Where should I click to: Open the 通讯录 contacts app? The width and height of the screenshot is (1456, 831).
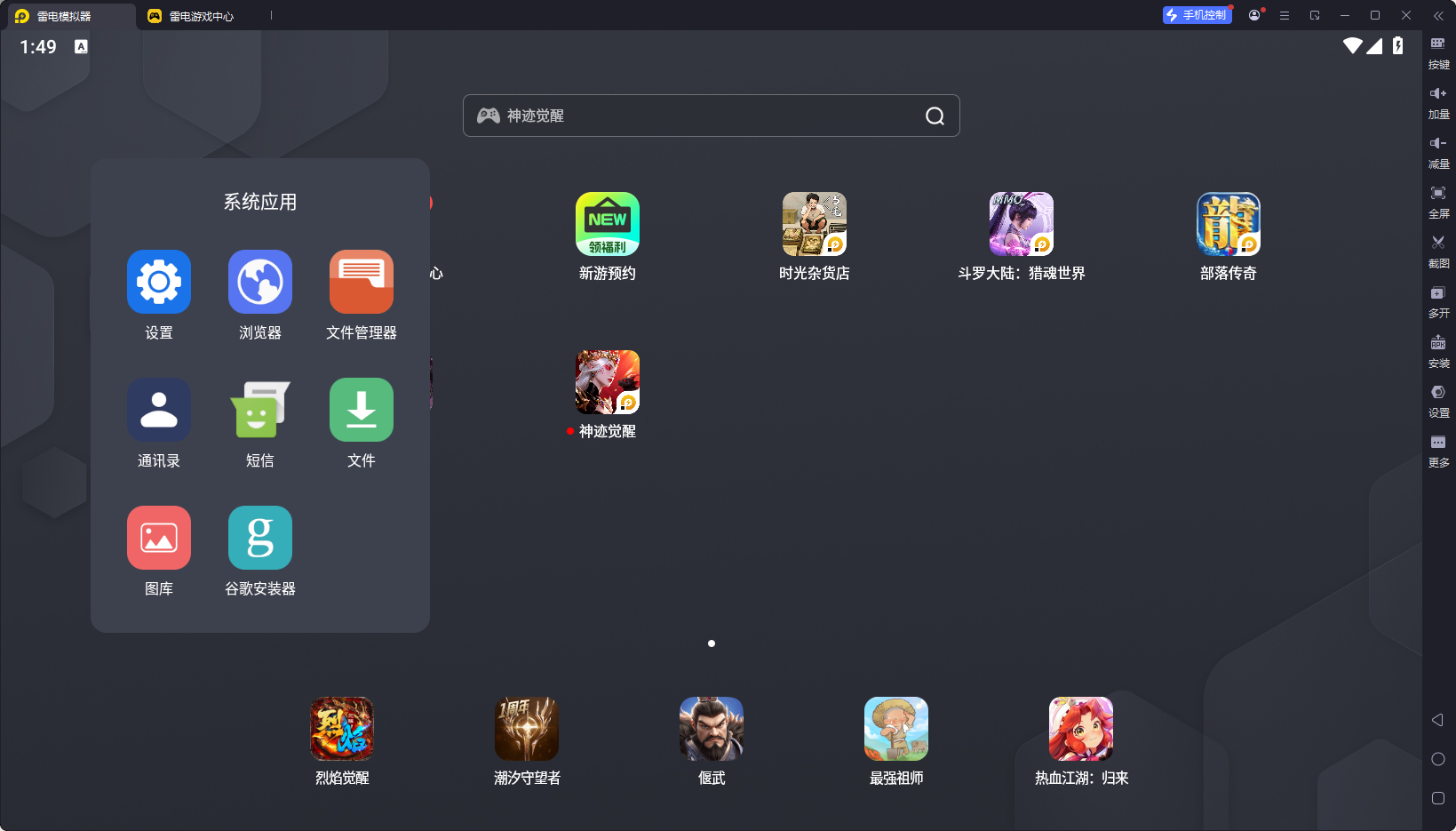pos(159,410)
